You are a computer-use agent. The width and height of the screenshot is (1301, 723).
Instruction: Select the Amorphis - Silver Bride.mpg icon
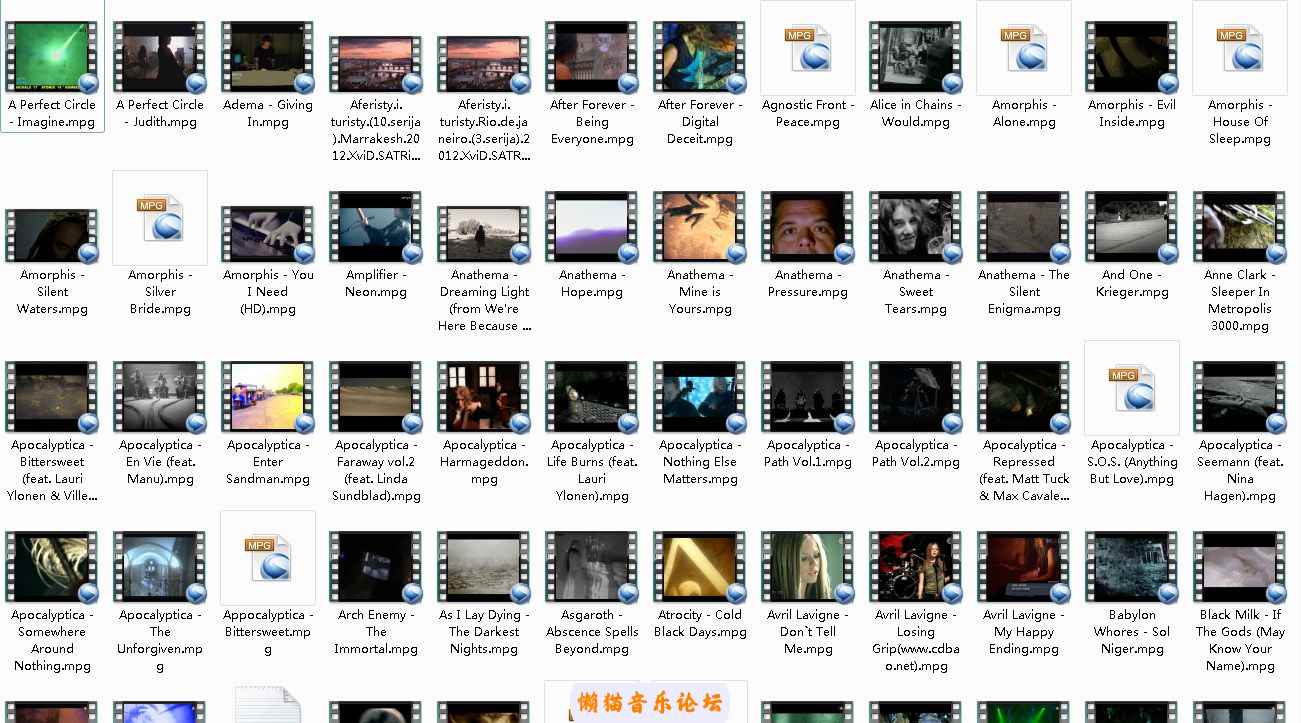160,218
